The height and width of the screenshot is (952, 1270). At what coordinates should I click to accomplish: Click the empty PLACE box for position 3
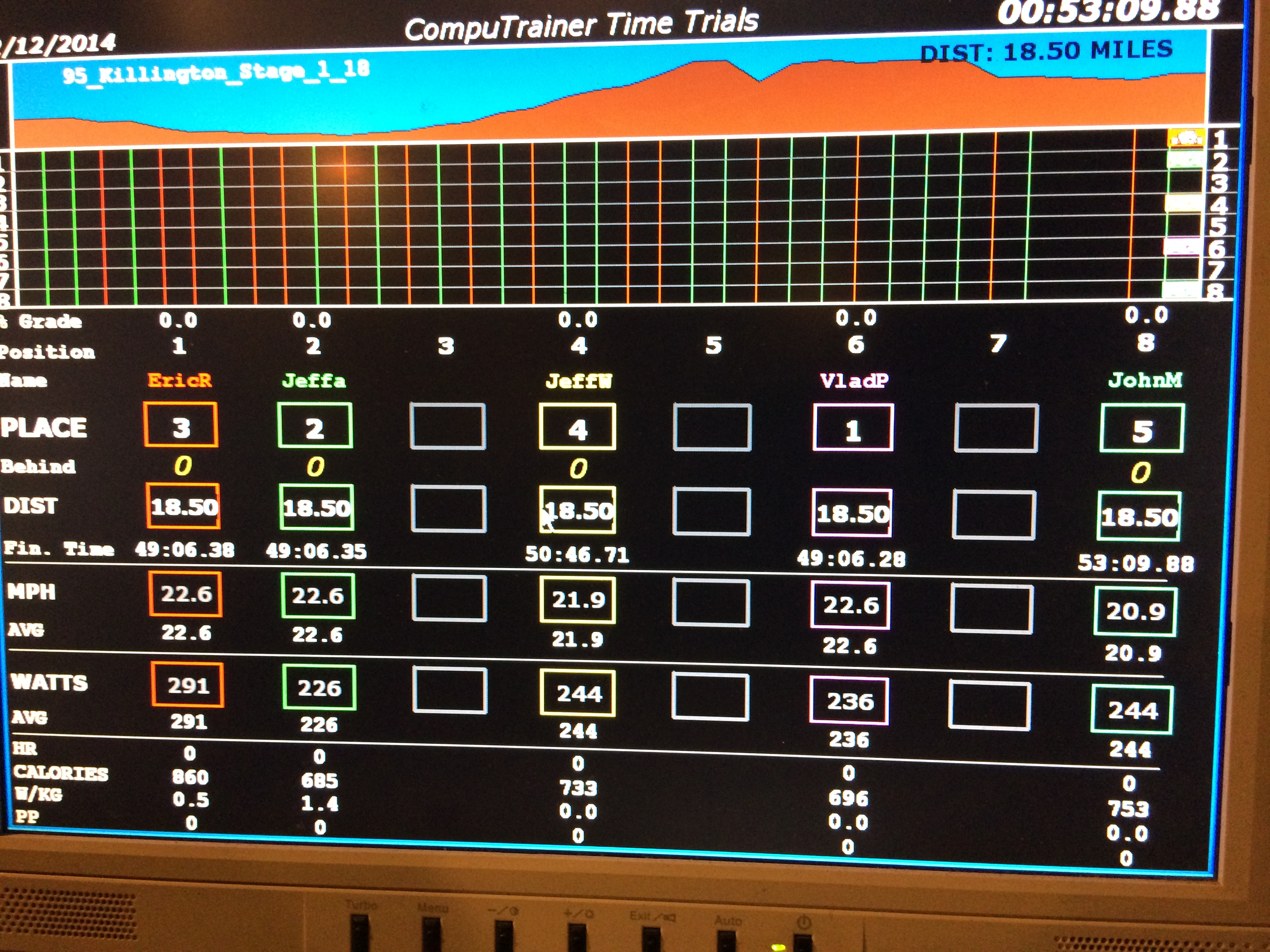(448, 426)
